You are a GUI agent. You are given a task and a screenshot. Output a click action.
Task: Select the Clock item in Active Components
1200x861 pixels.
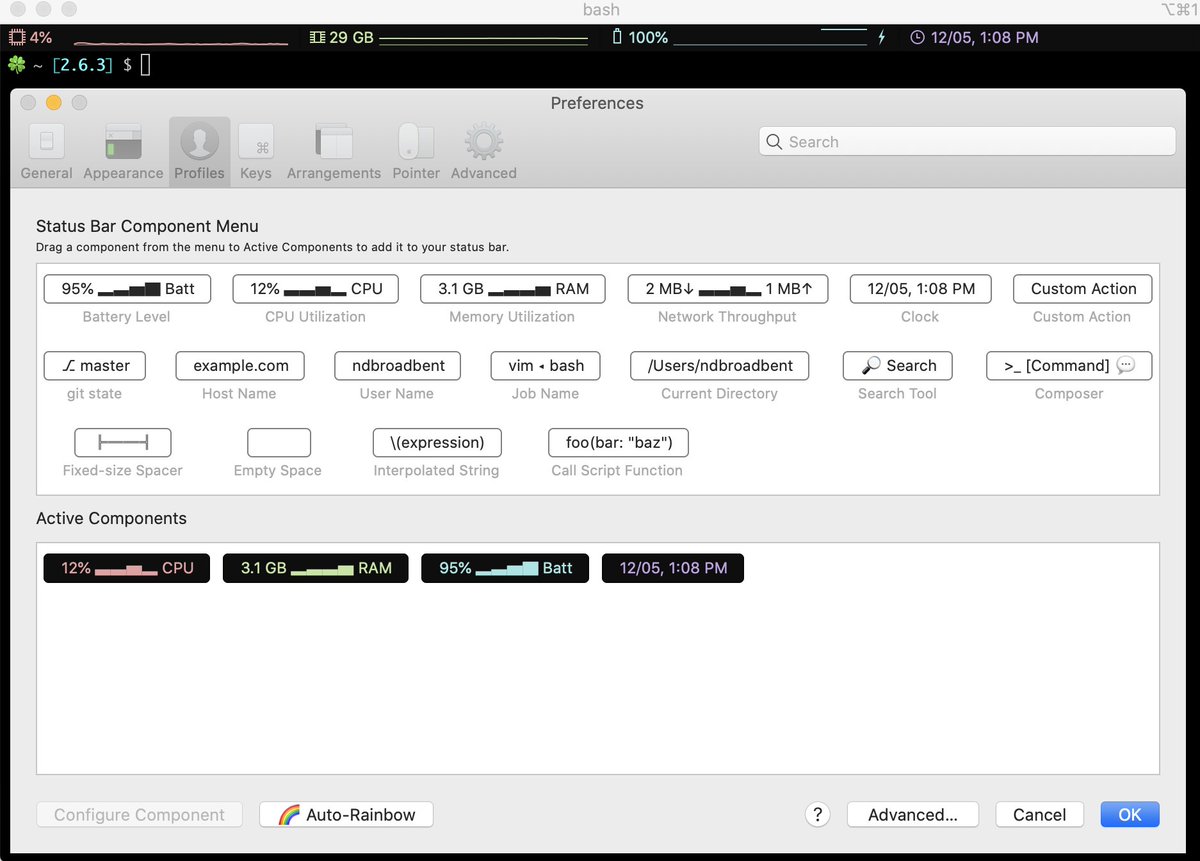coord(672,568)
